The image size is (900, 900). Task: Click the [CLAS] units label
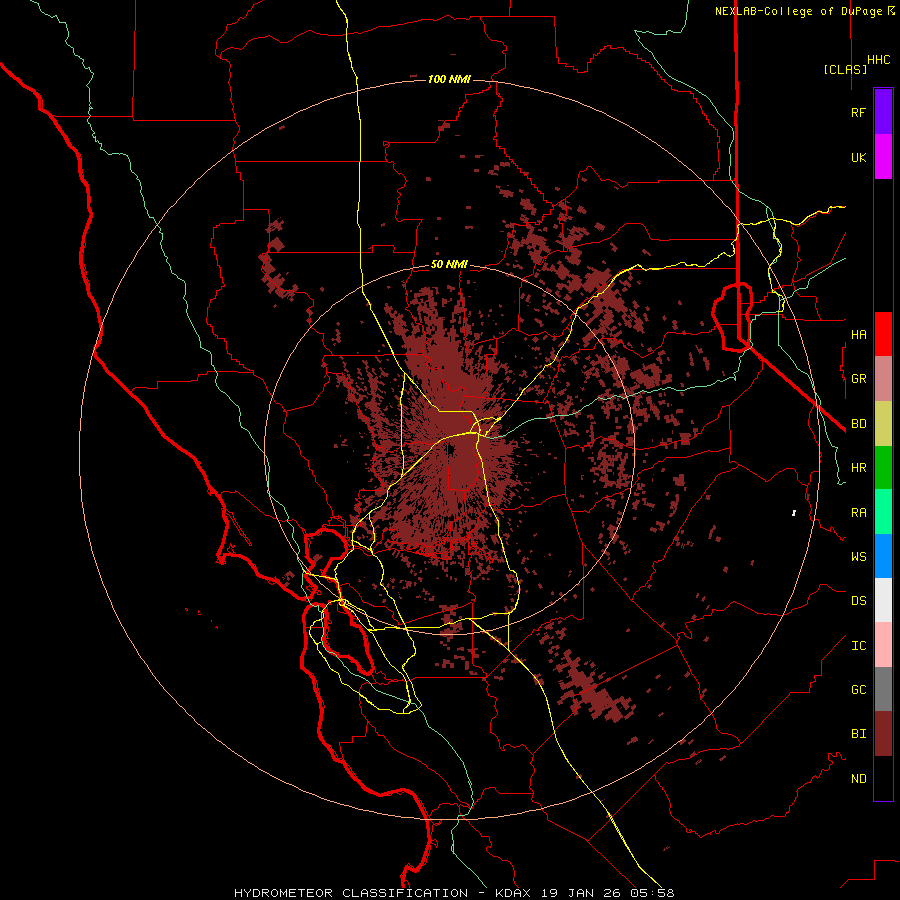point(845,69)
